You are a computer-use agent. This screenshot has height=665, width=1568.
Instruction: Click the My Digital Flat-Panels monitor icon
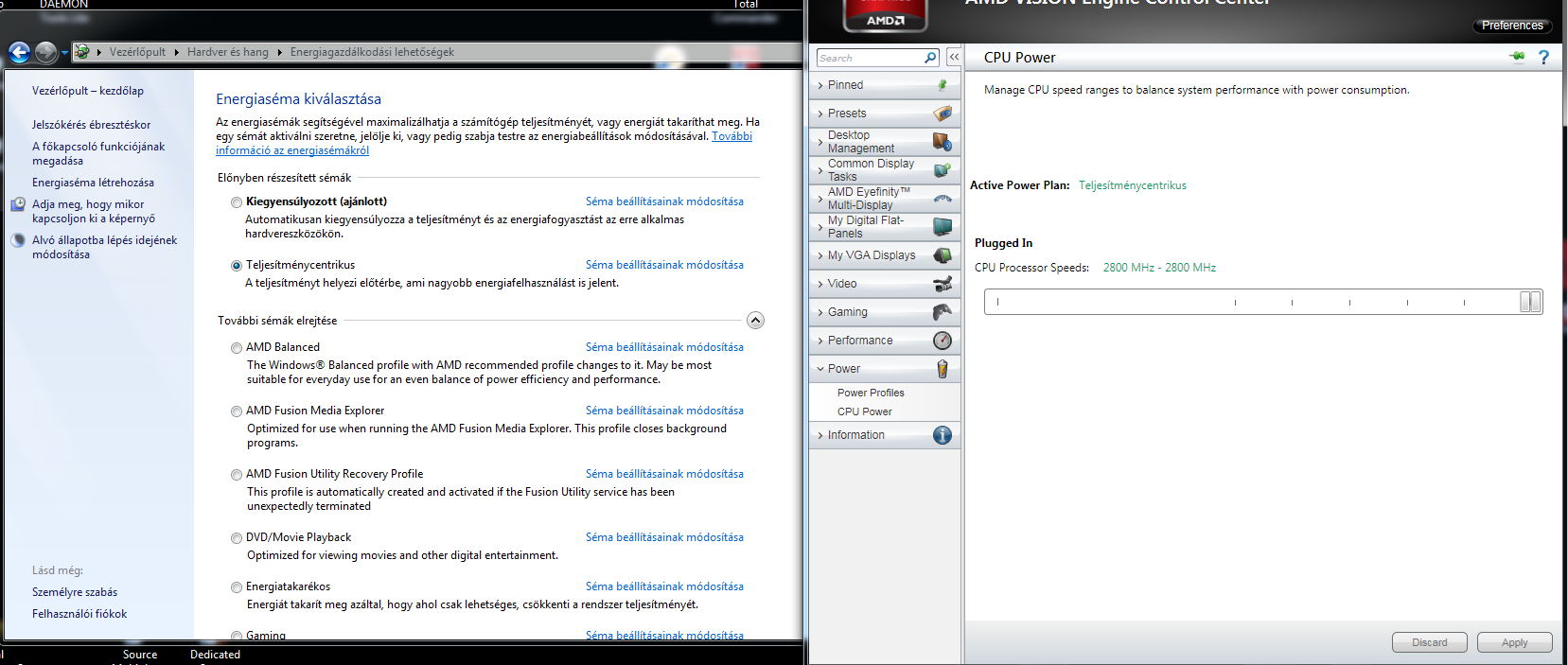[943, 227]
